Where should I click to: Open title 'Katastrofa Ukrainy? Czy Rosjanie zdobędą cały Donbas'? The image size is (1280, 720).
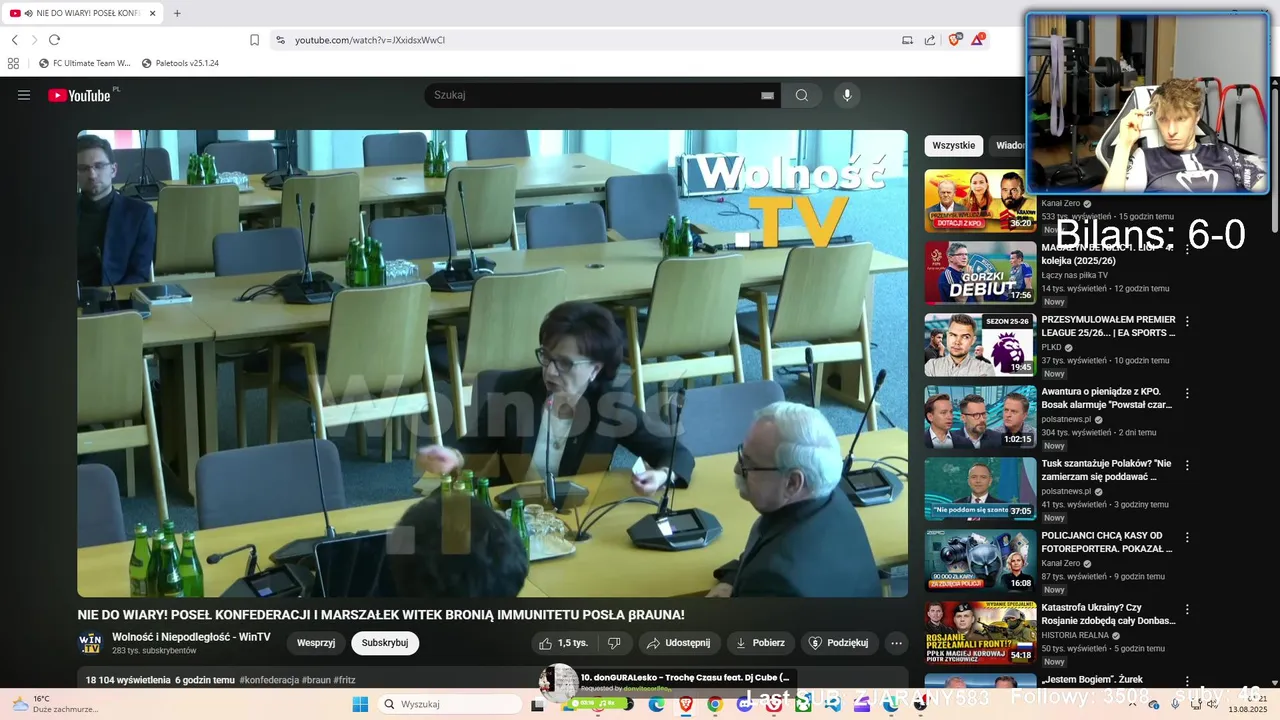pos(1108,614)
